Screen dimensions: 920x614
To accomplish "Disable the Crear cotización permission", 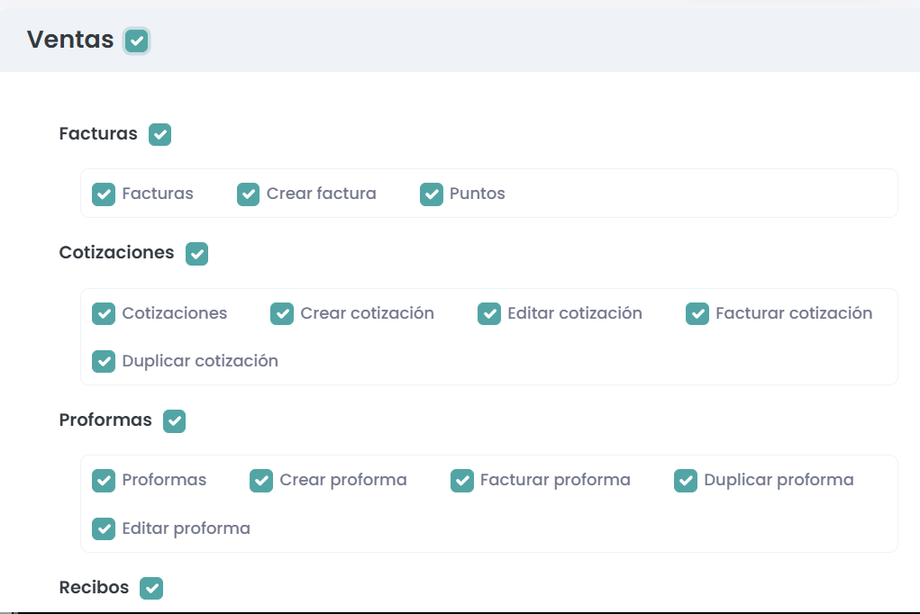I will (282, 314).
